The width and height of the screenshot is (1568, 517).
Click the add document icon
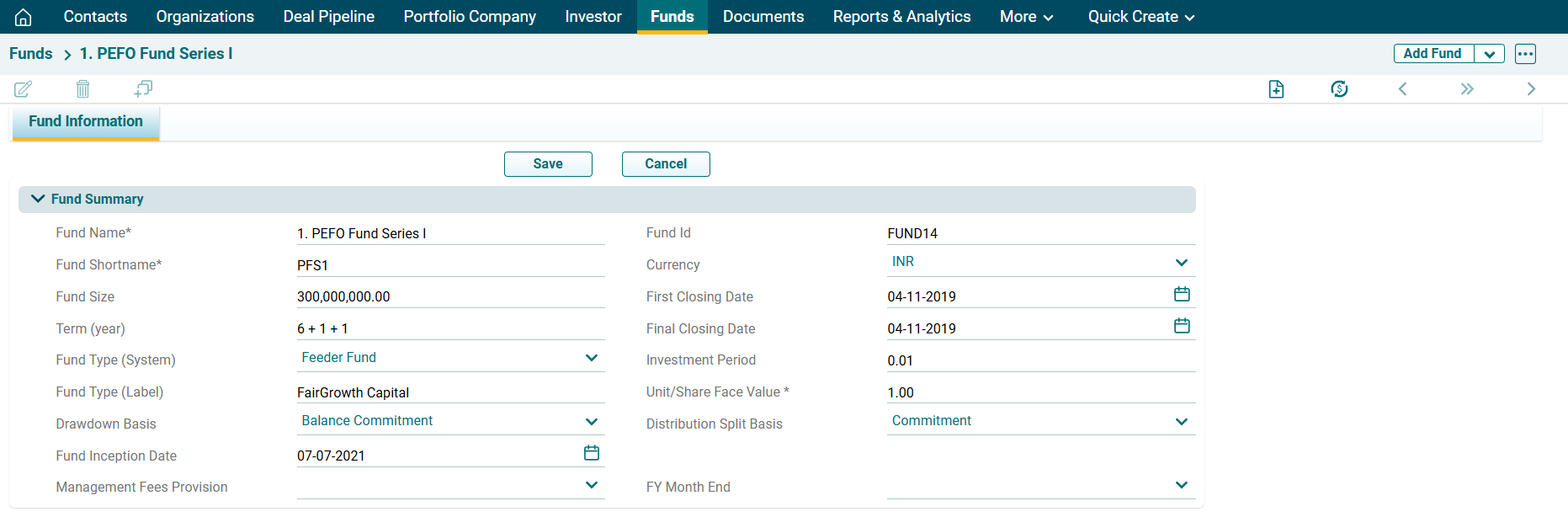coord(1276,89)
